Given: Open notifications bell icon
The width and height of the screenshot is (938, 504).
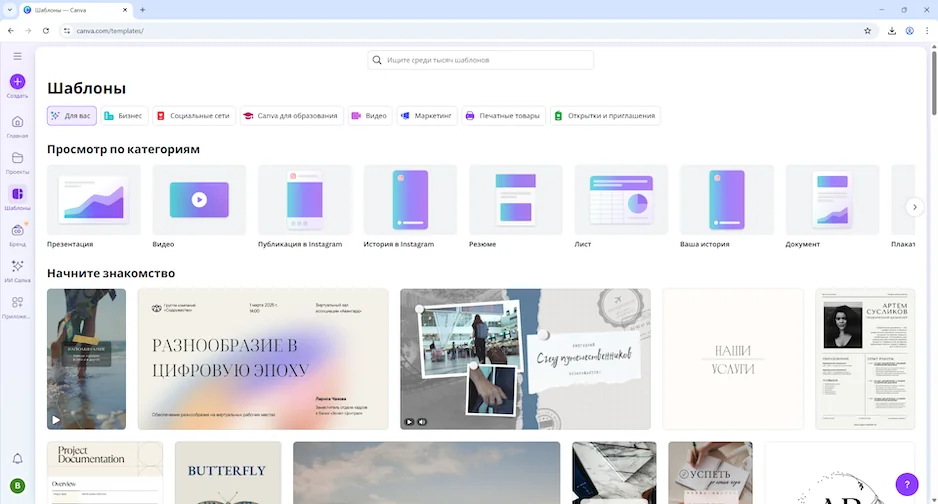Looking at the screenshot, I should click(x=17, y=459).
